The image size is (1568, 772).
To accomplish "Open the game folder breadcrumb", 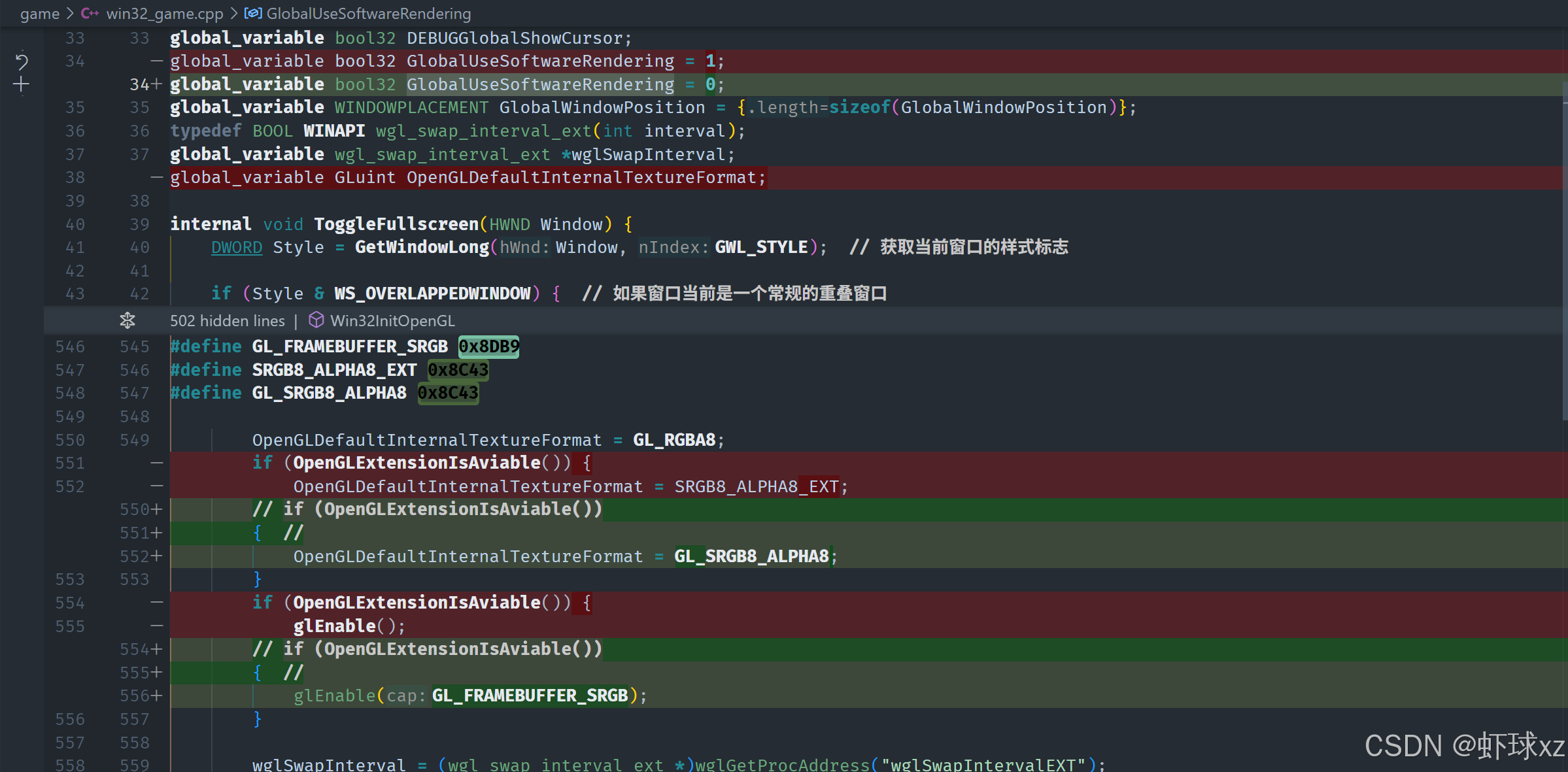I will 39,13.
